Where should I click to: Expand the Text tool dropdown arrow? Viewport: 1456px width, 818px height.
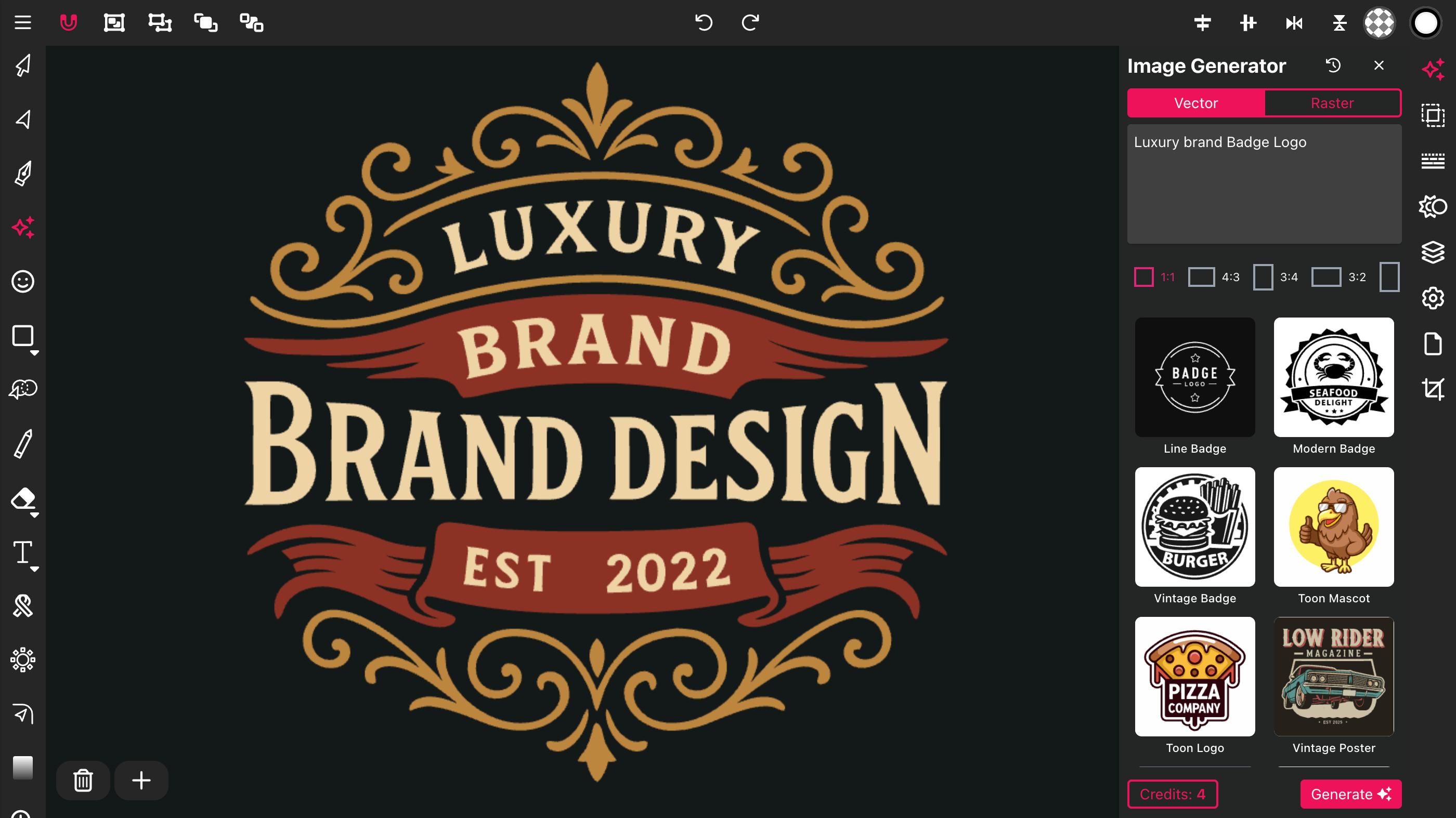tap(34, 569)
